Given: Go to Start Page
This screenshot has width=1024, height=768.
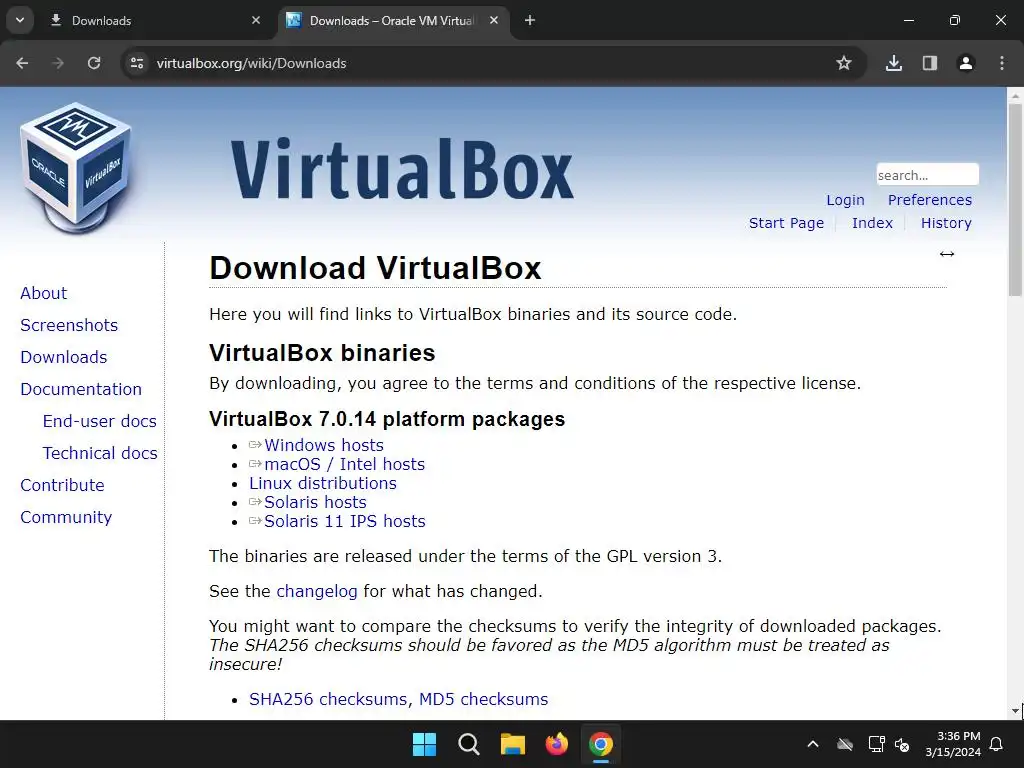Looking at the screenshot, I should click(786, 223).
